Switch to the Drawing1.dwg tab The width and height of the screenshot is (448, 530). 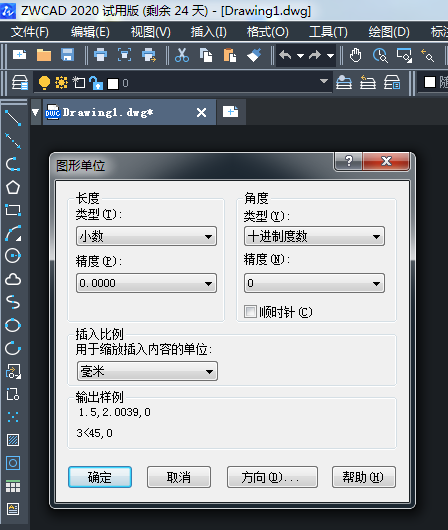pos(108,112)
